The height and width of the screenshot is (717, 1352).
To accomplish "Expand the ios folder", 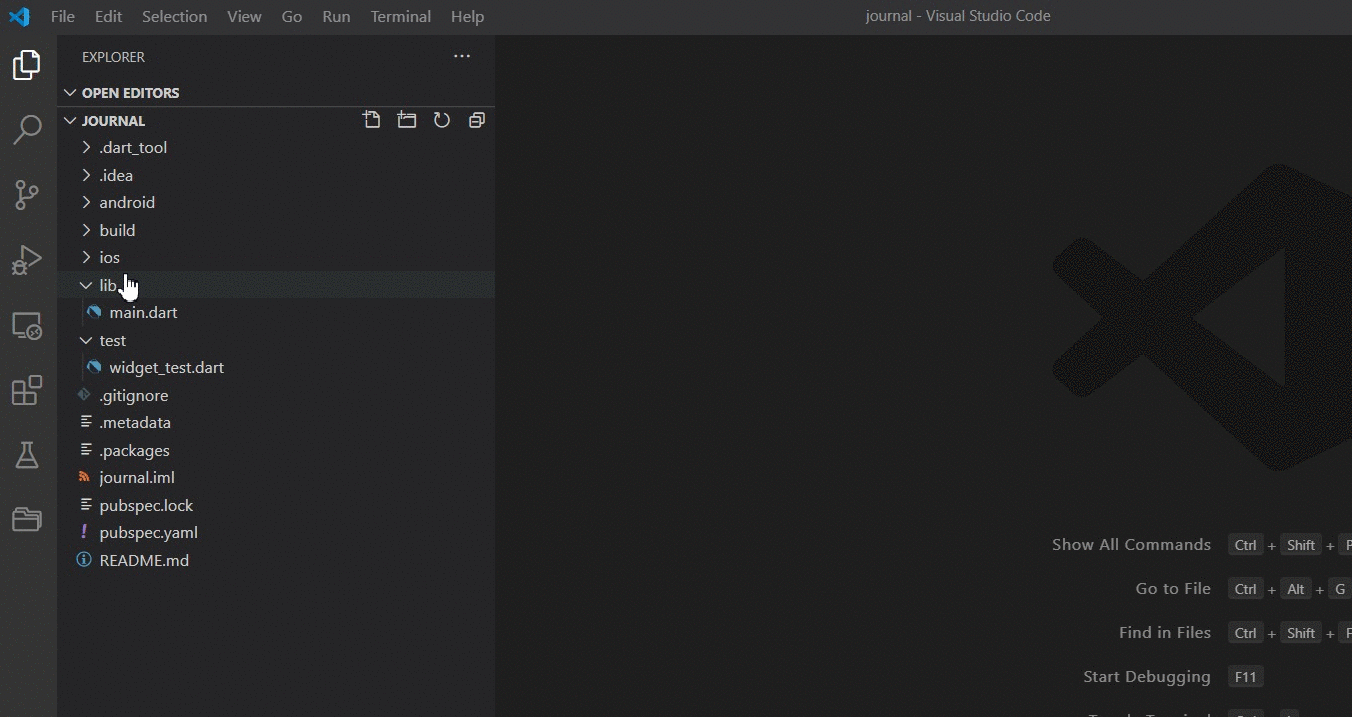I will coord(86,257).
